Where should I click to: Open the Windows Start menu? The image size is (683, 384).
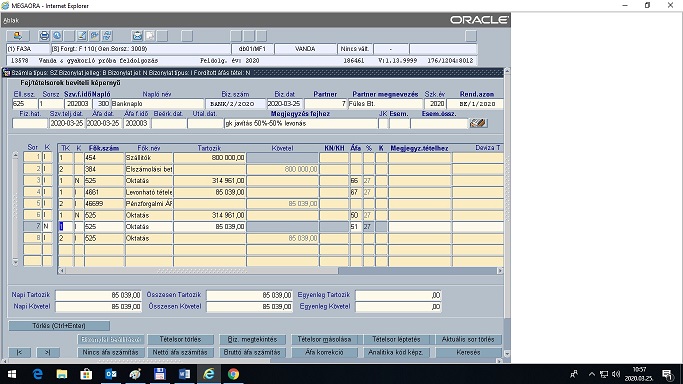[12, 374]
